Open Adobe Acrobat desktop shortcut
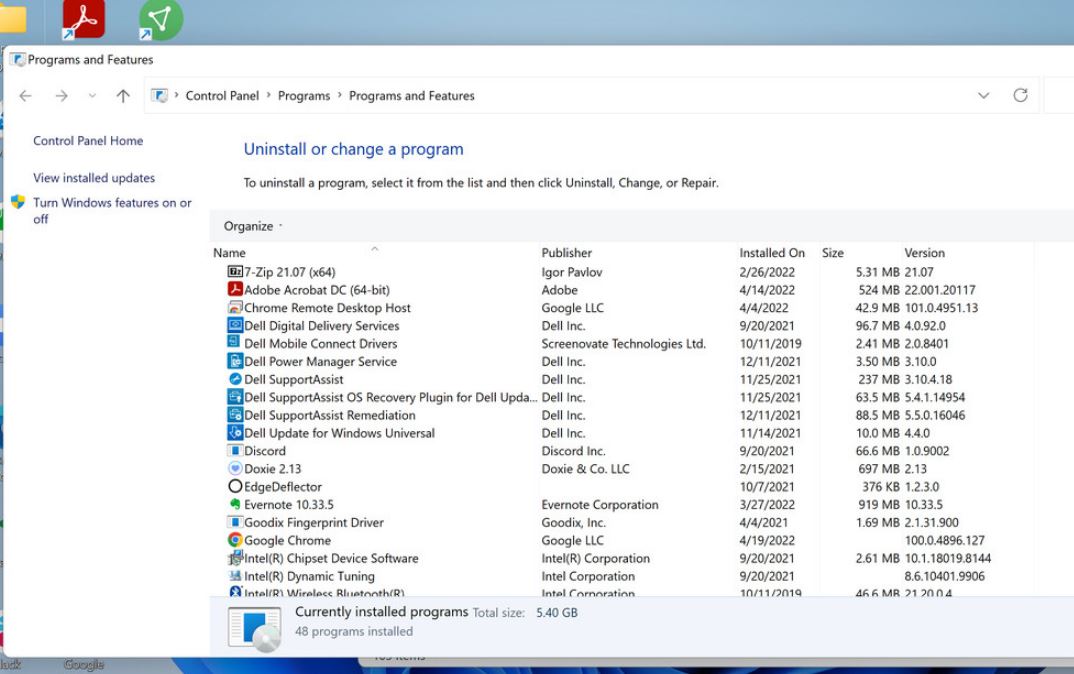This screenshot has width=1074, height=674. [x=83, y=19]
